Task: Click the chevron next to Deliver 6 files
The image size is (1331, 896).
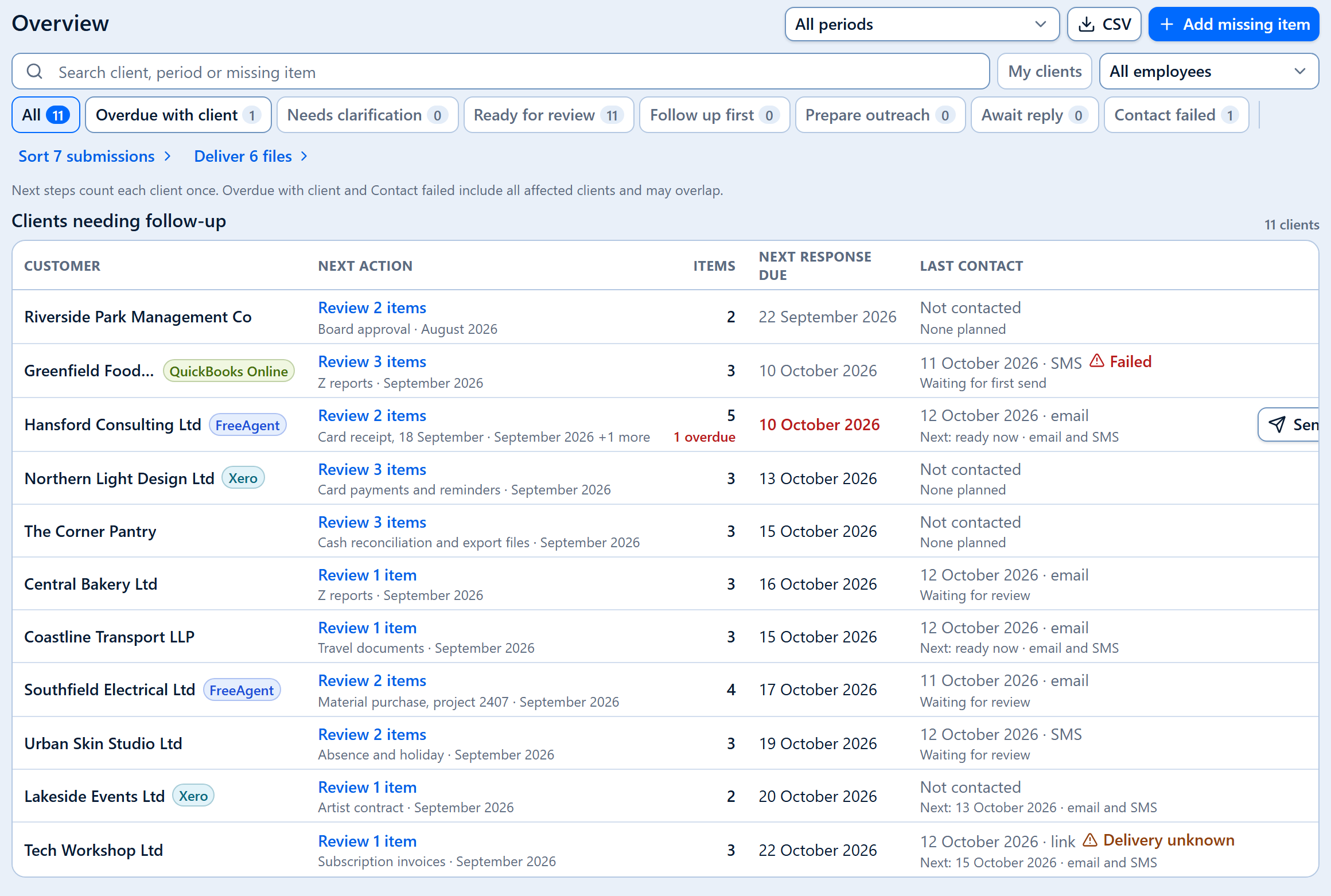Action: point(304,156)
